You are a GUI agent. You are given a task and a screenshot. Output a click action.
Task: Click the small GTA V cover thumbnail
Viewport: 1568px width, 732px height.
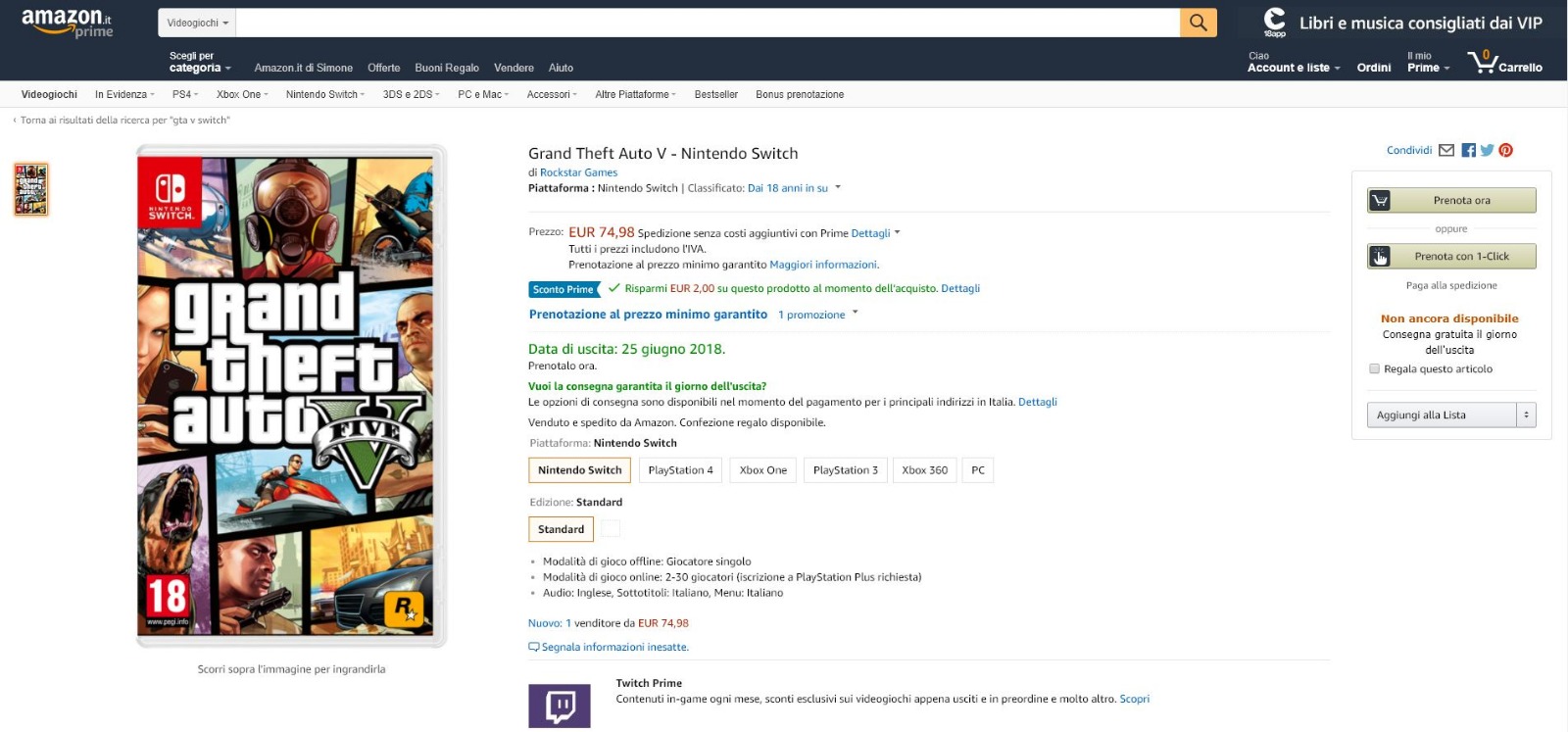click(30, 189)
